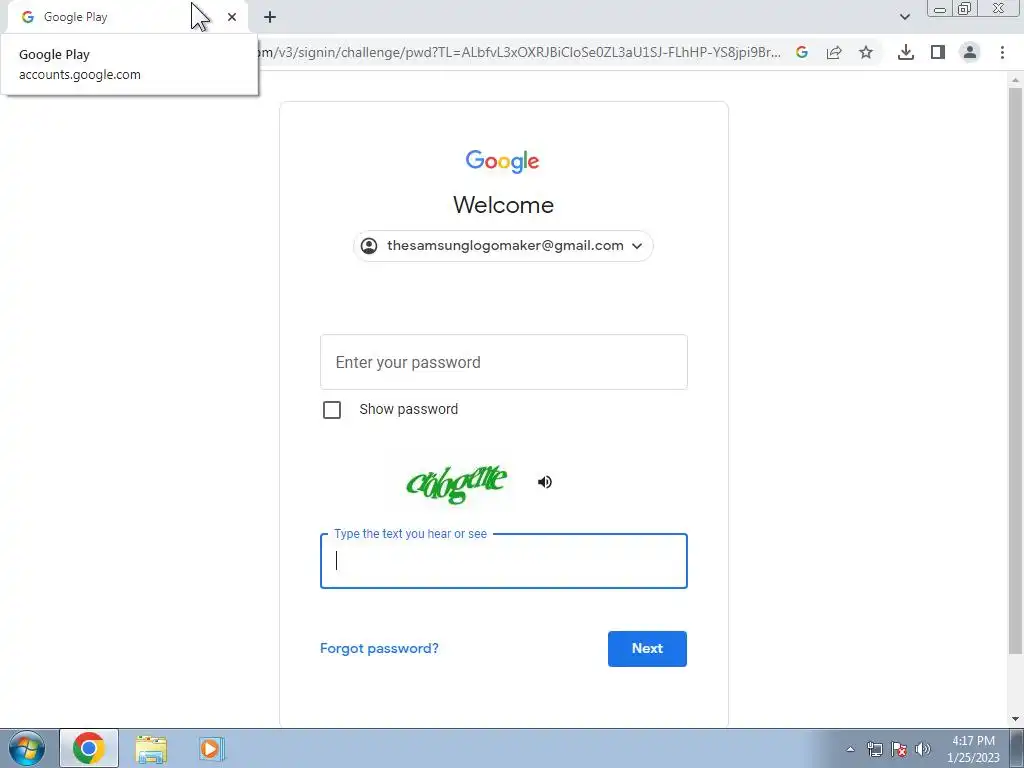Open the Chrome three-dot menu
1024x768 pixels.
click(x=1002, y=52)
